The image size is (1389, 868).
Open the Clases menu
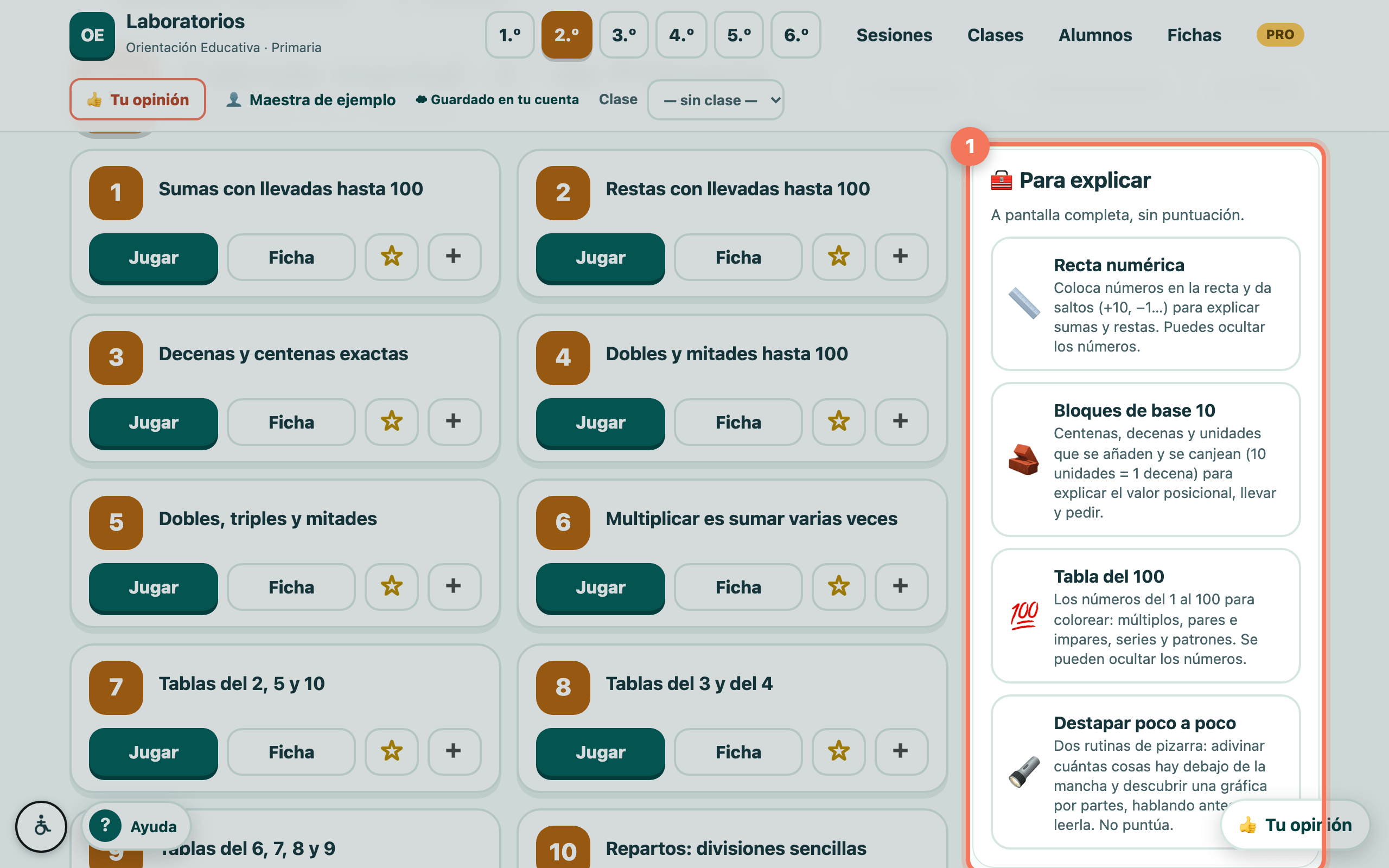click(995, 35)
